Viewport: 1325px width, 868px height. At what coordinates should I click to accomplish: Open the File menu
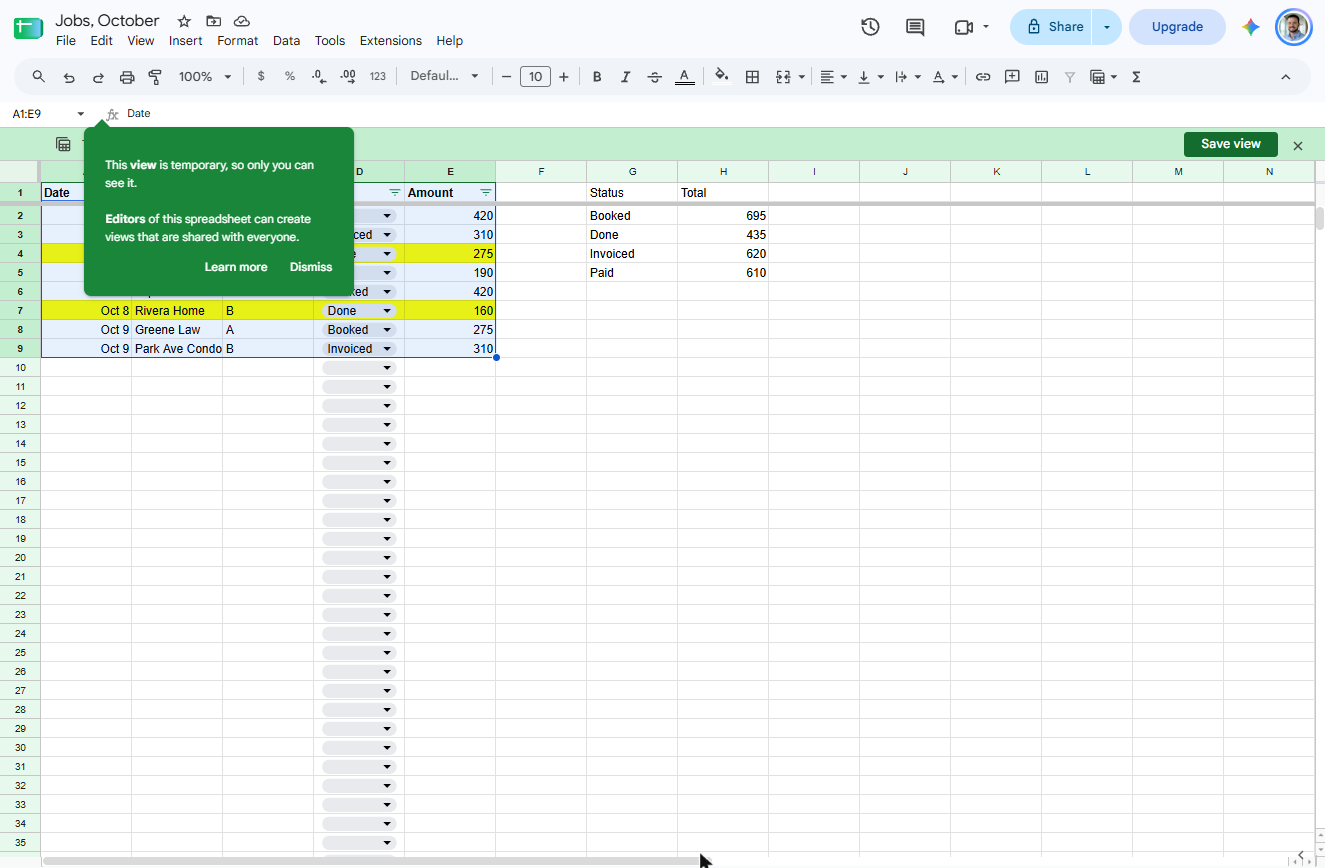click(66, 41)
